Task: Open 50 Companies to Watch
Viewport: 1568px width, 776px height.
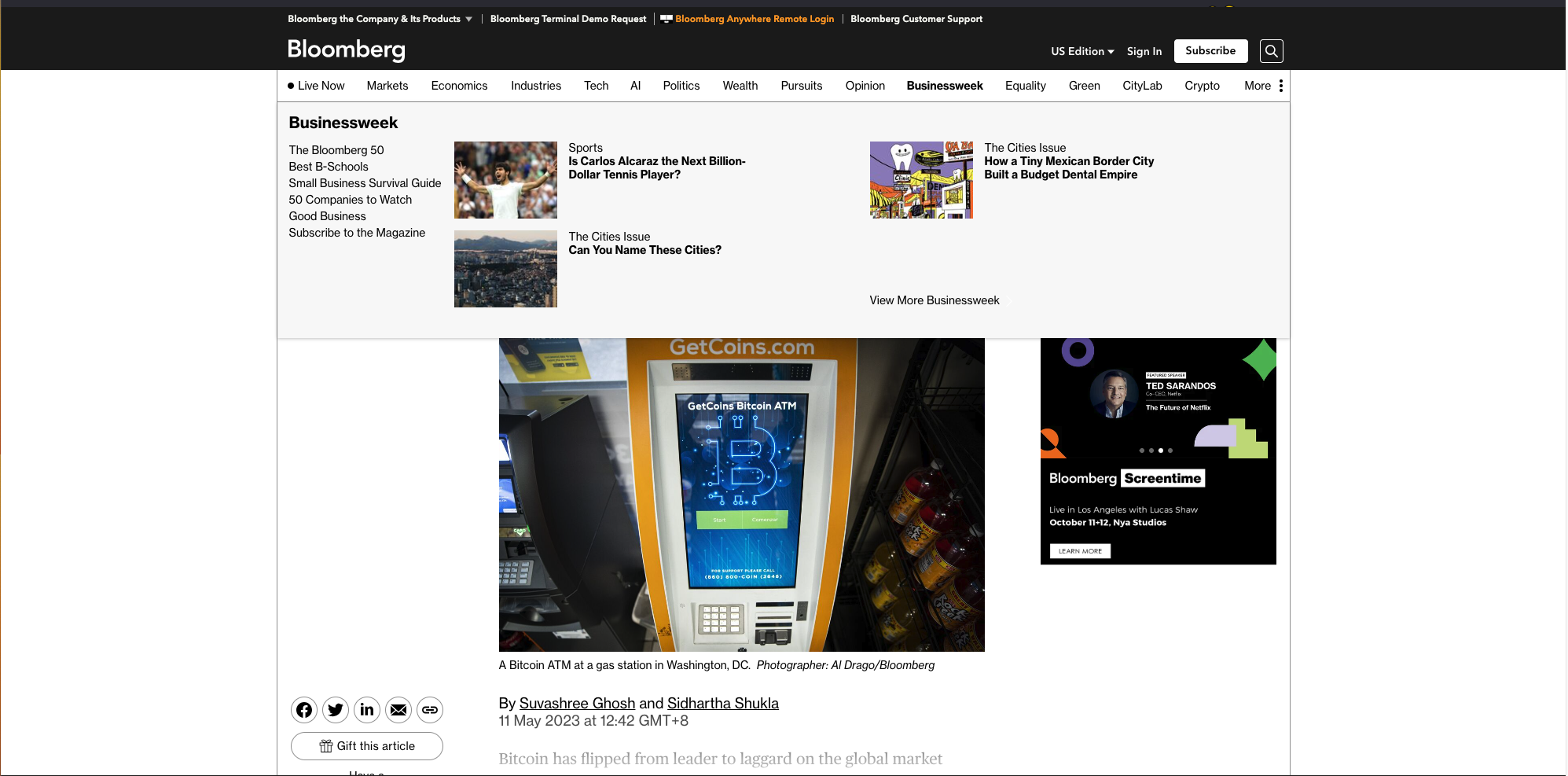Action: (351, 200)
